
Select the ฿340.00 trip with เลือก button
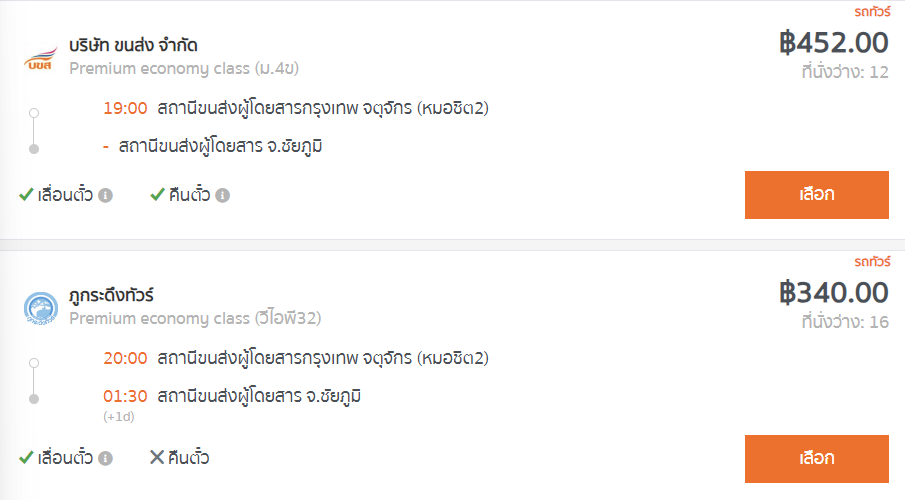pyautogui.click(x=817, y=458)
